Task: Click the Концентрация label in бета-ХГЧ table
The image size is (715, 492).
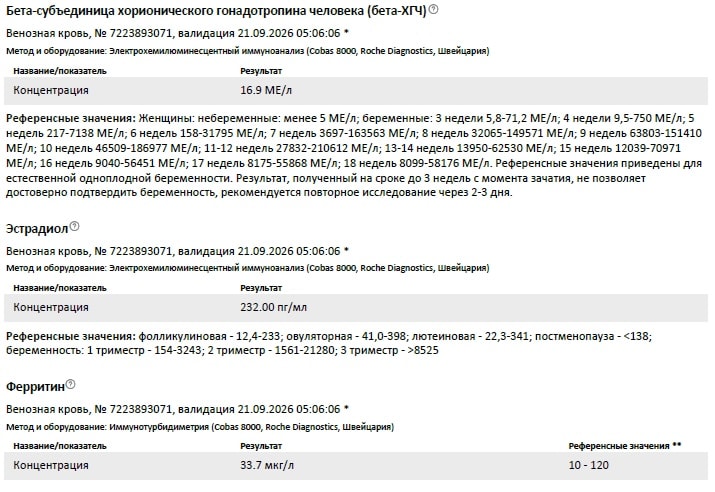Action: 51,90
